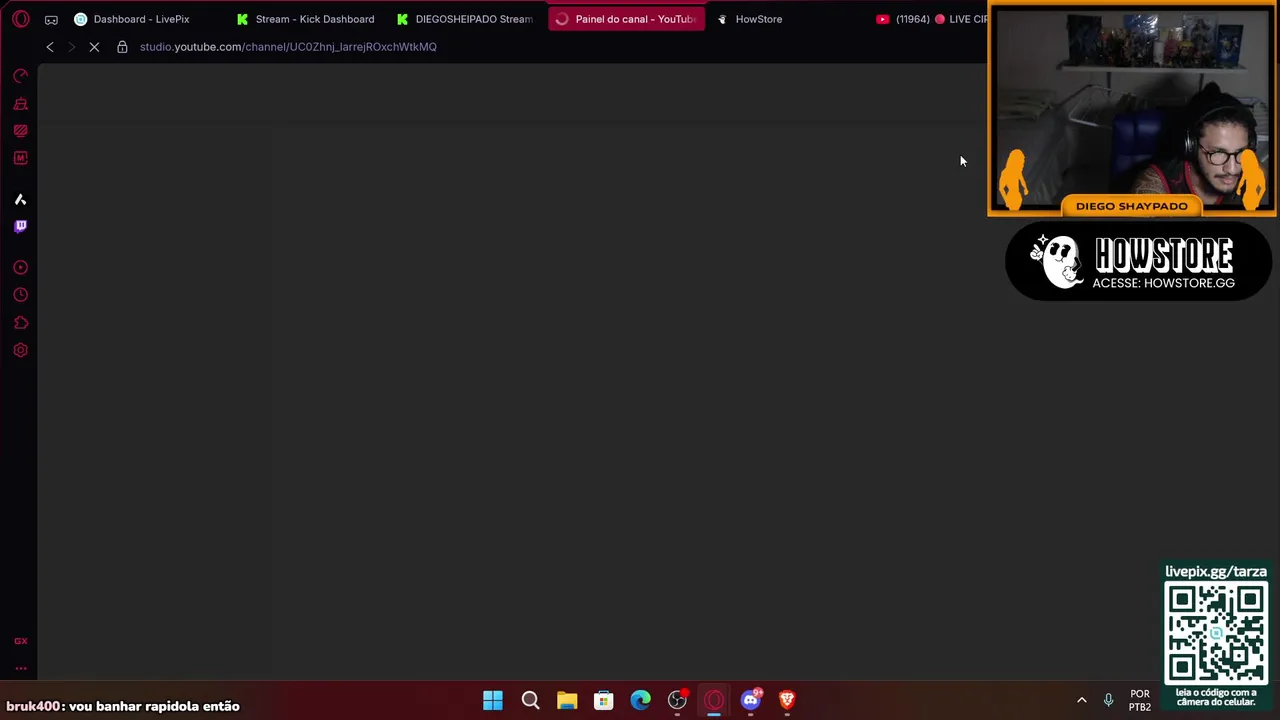Open GX Cleaner broom icon in sidebar
This screenshot has width=1280, height=720.
tap(20, 104)
